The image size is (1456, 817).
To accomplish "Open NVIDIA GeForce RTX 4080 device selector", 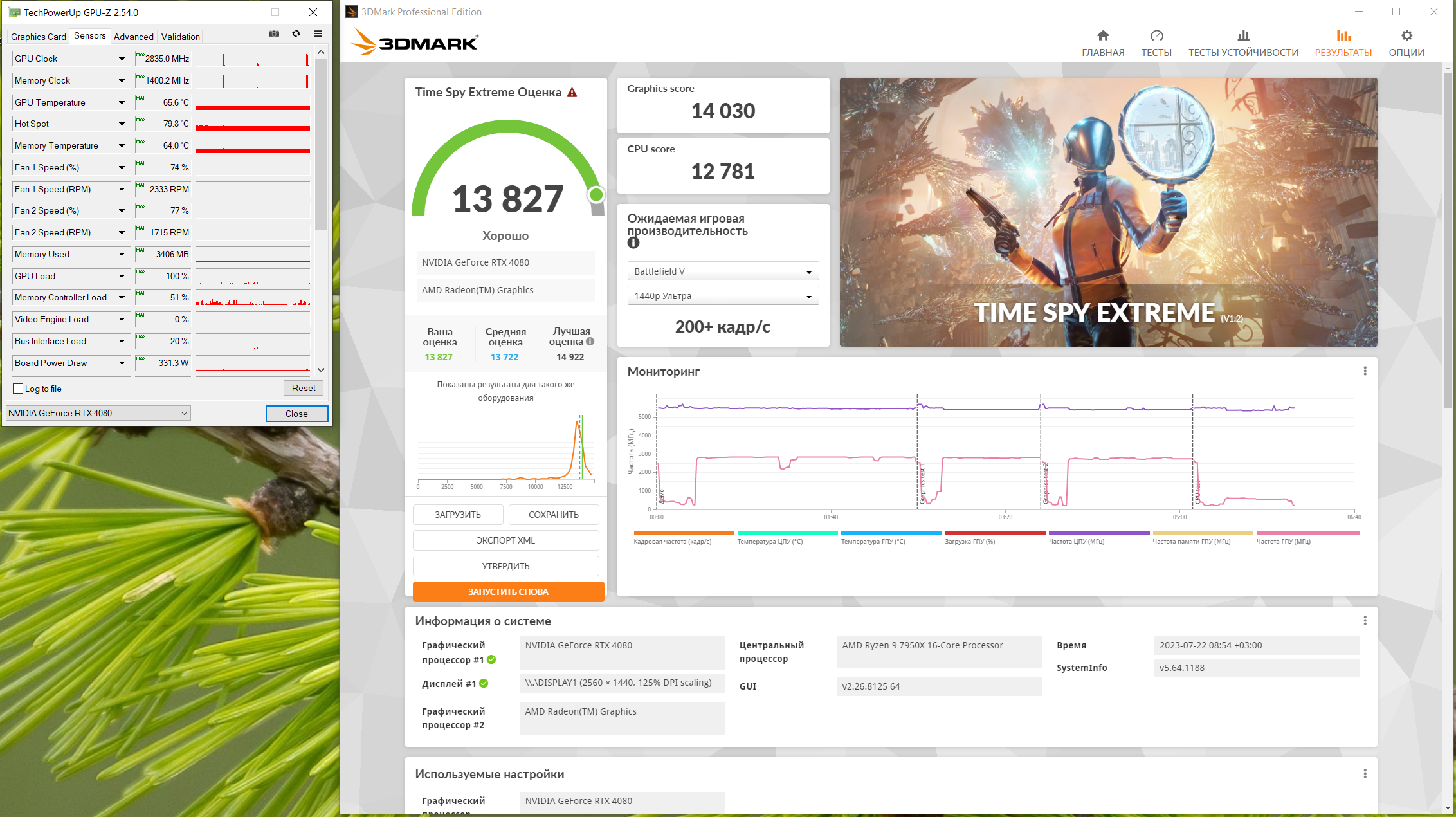I will coord(98,413).
